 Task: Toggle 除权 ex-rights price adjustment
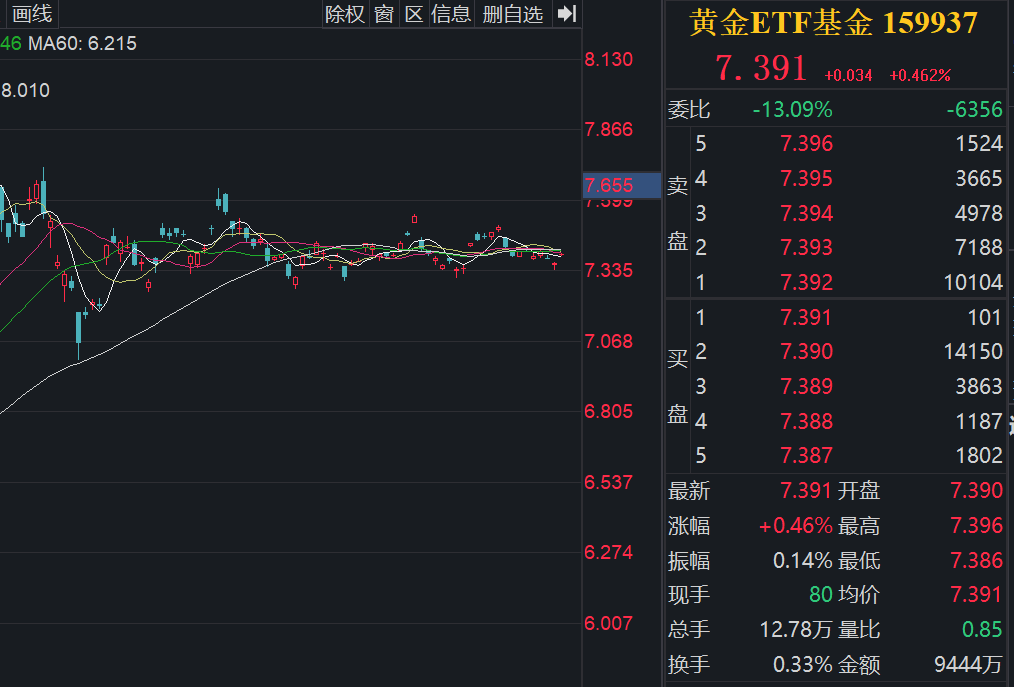click(344, 14)
